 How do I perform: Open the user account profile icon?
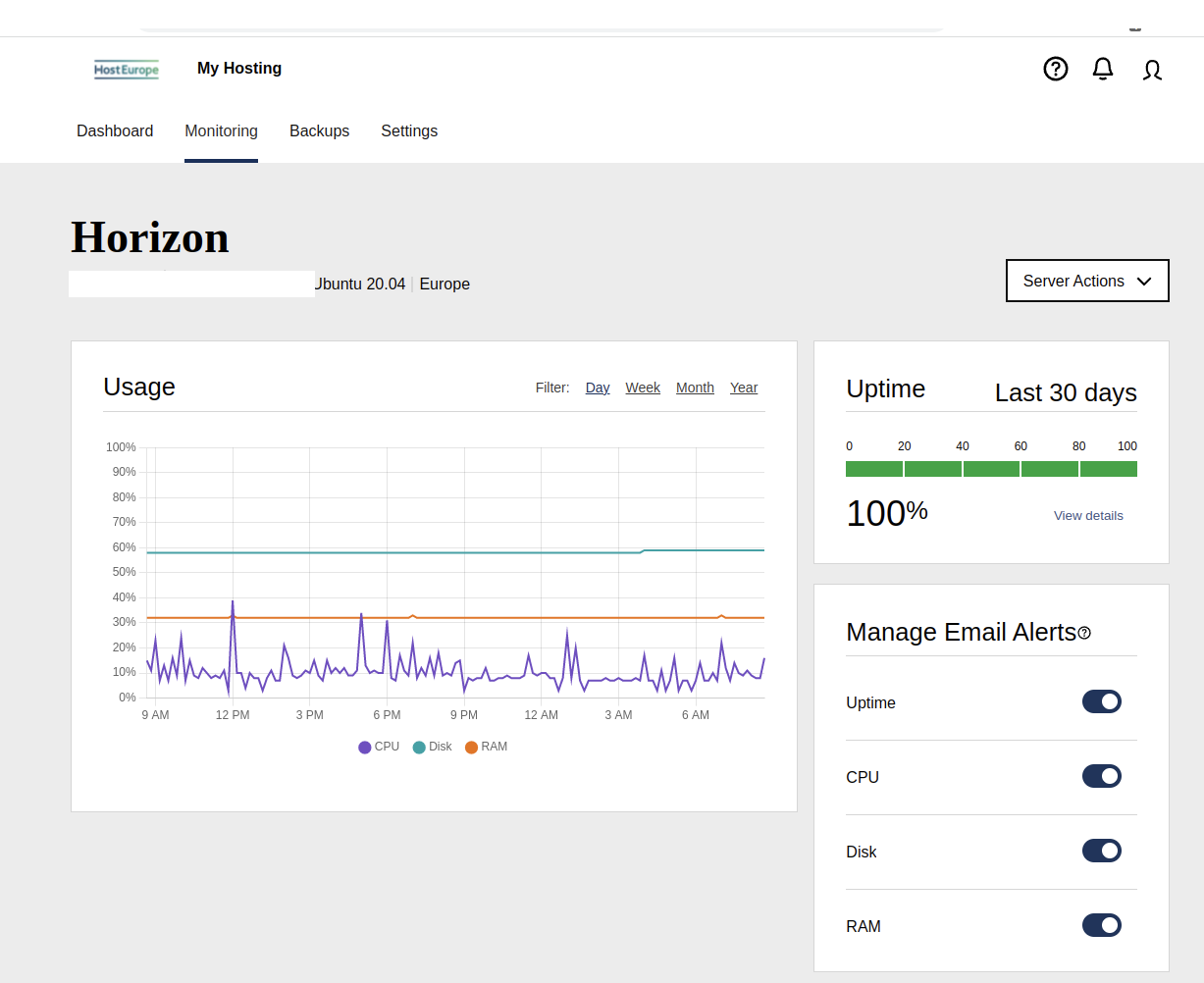[x=1152, y=70]
